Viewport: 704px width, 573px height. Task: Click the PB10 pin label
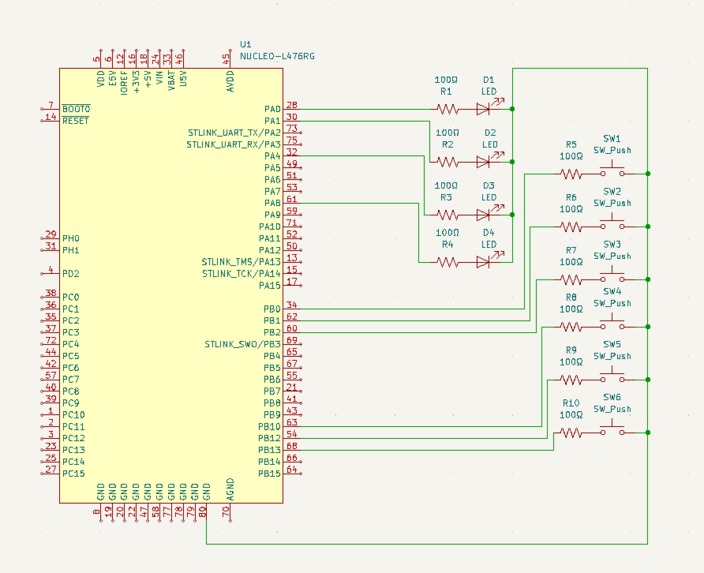pyautogui.click(x=269, y=427)
